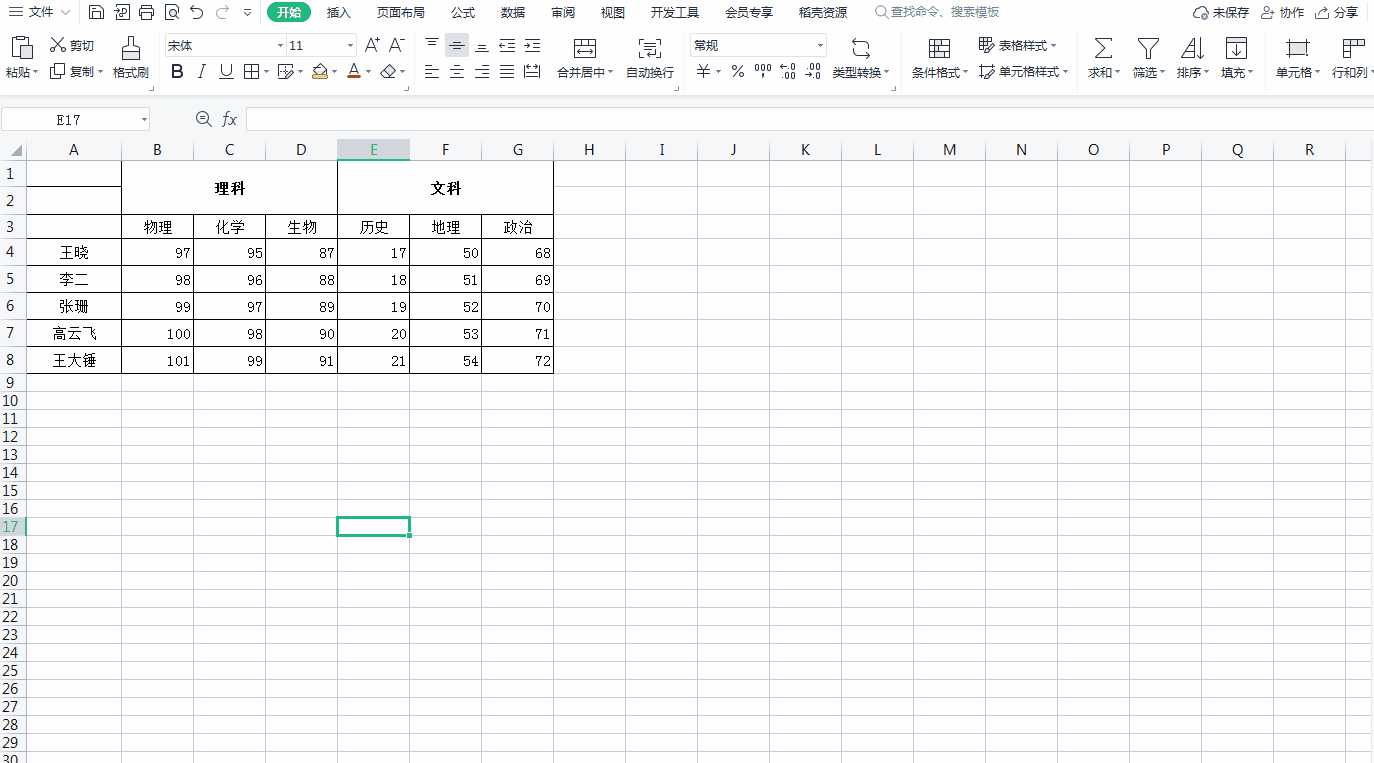The width and height of the screenshot is (1374, 763).
Task: Apply thousands separator format
Action: click(x=763, y=71)
